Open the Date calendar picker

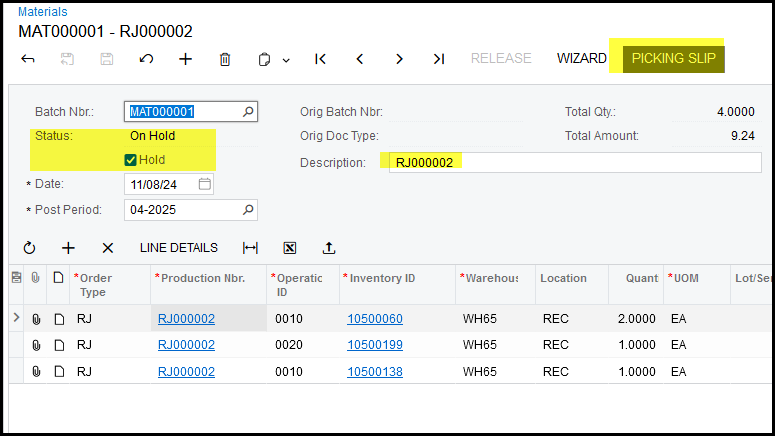pos(205,184)
